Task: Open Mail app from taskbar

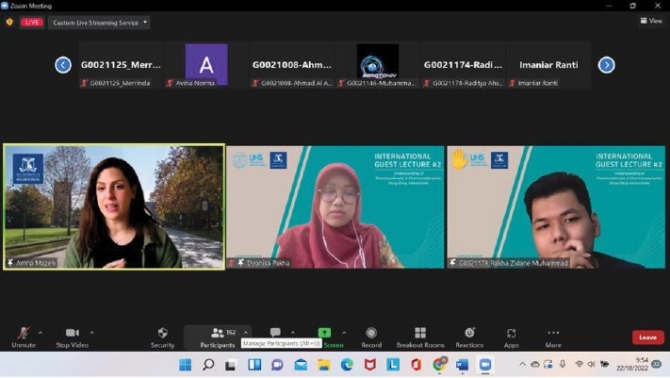Action: (301, 365)
